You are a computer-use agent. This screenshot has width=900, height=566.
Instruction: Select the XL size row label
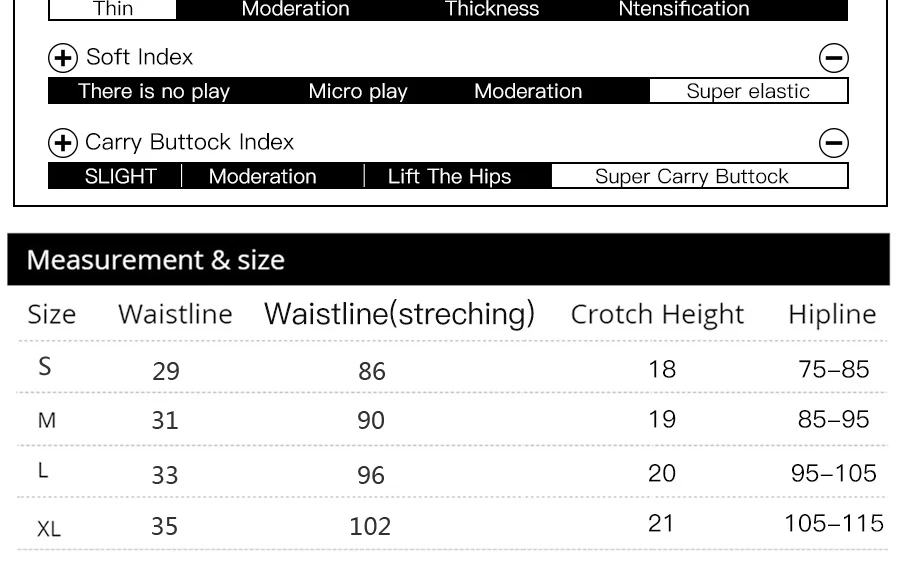coord(49,529)
